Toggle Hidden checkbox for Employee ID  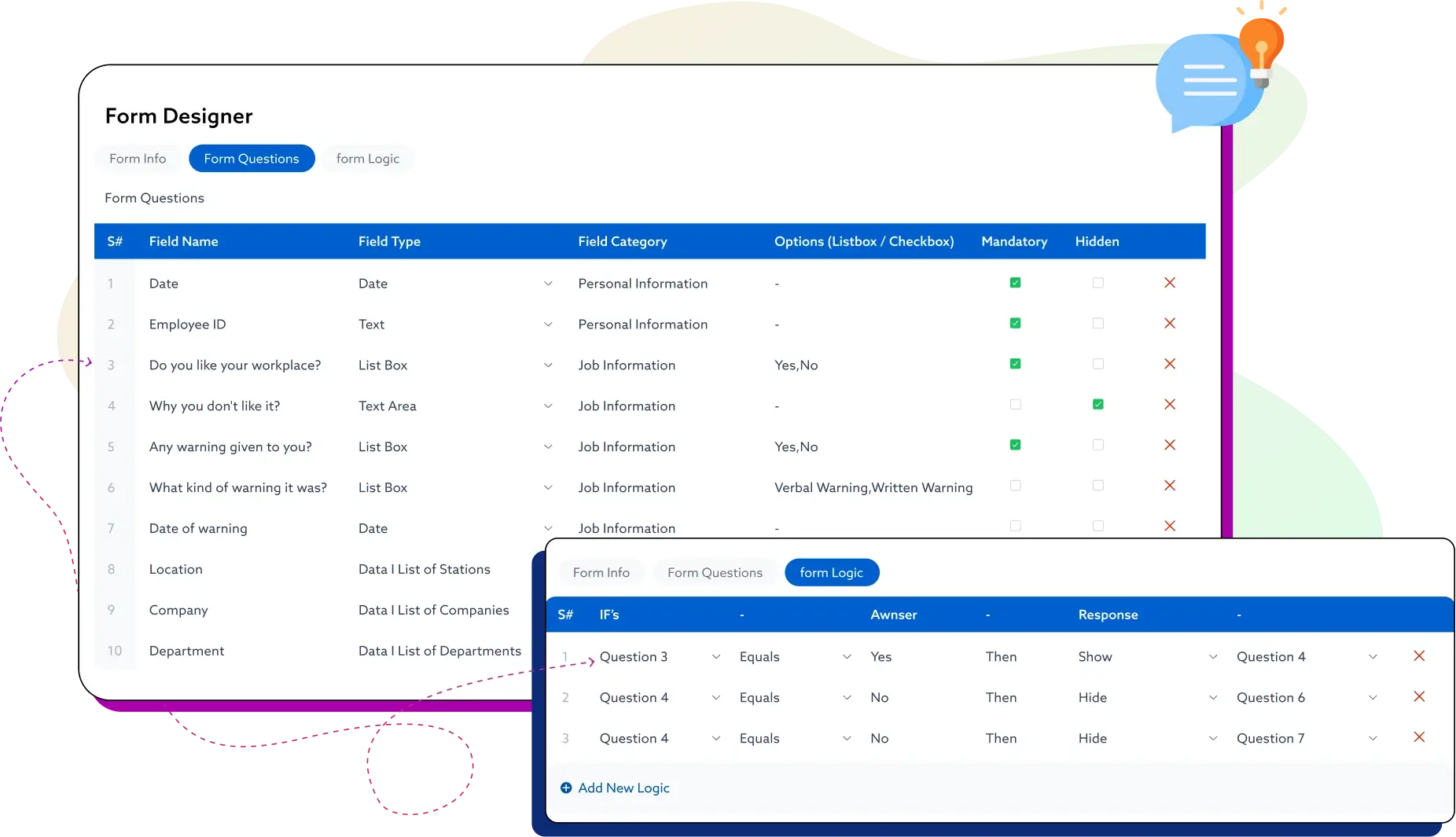click(1098, 324)
